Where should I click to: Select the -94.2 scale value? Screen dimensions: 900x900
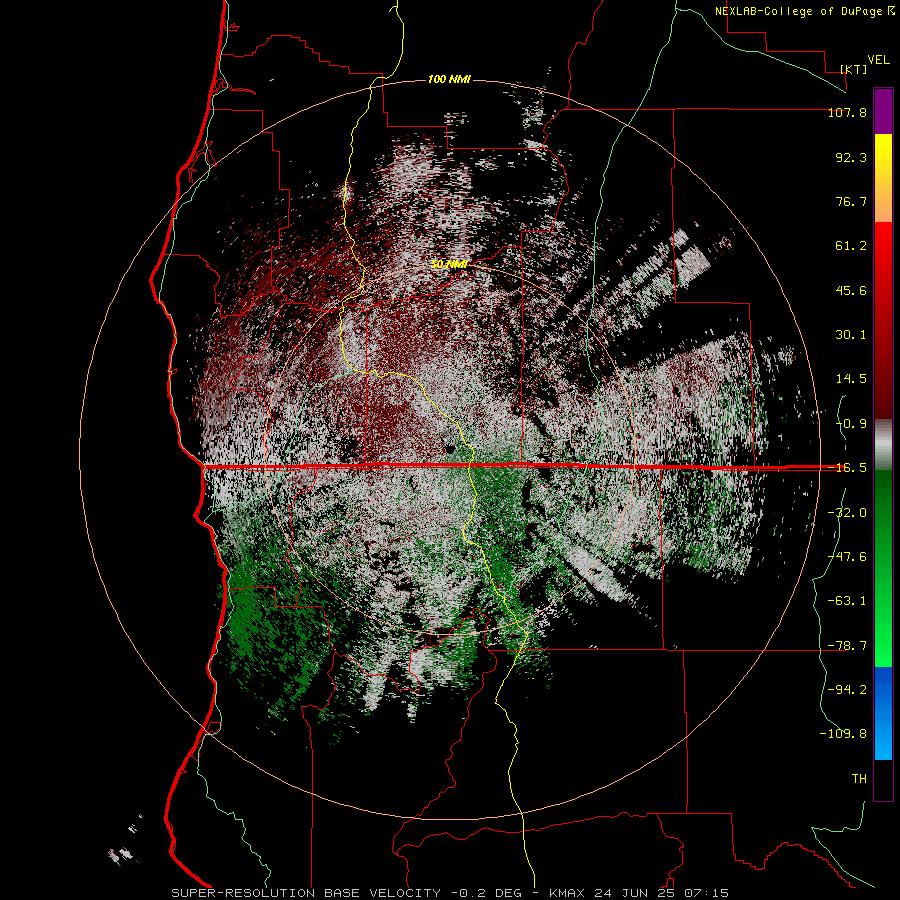click(847, 689)
